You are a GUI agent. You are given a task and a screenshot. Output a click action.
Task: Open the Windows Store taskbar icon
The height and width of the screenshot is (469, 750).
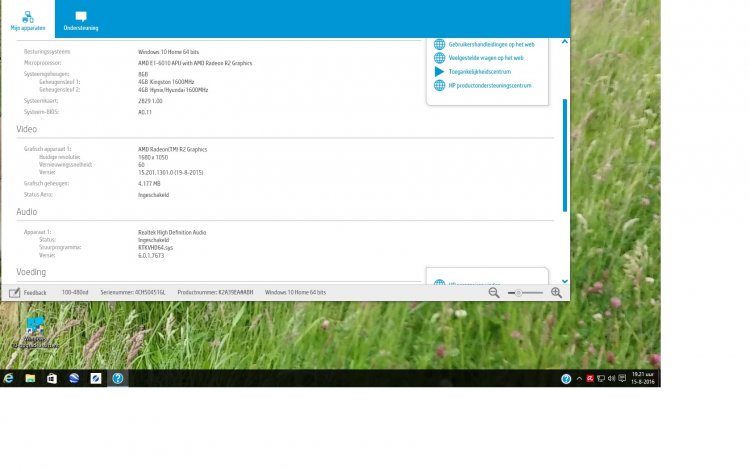pos(52,379)
